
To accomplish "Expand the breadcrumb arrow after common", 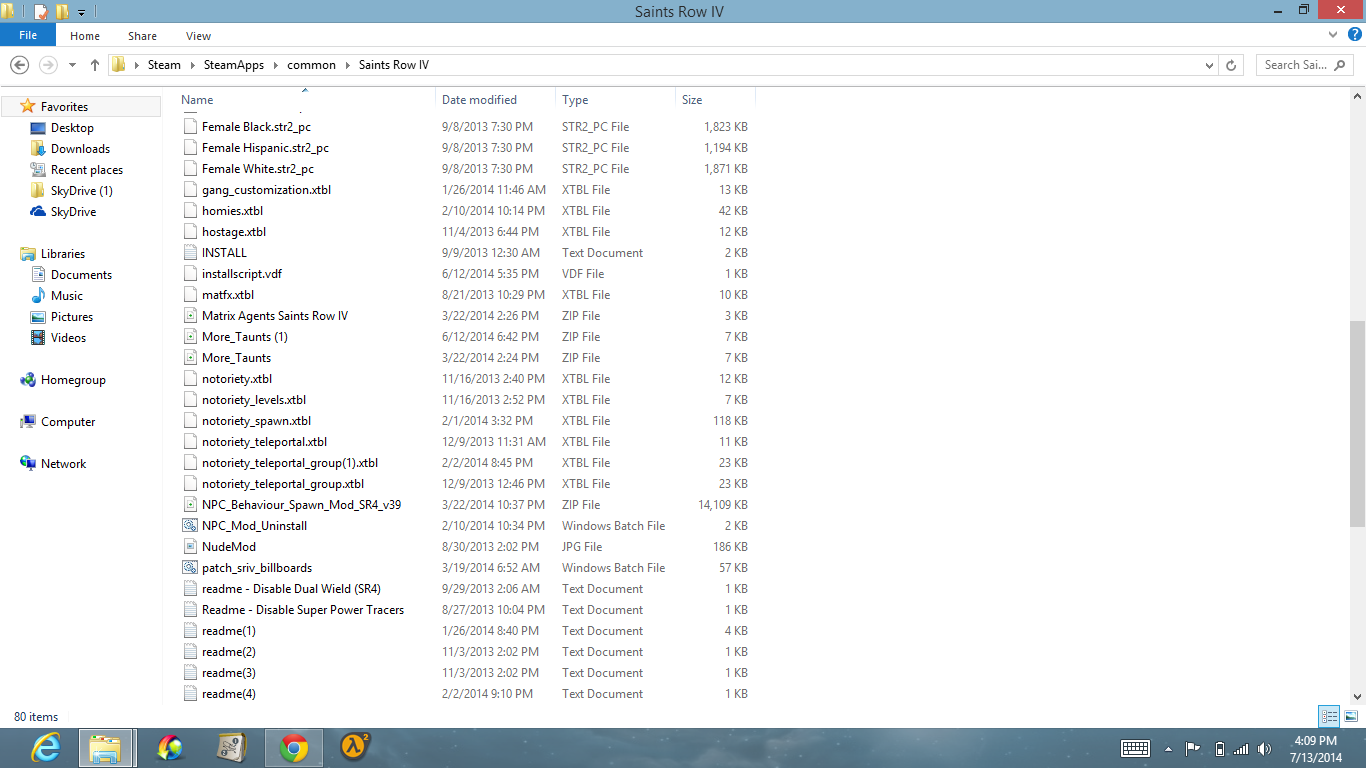I will [347, 65].
